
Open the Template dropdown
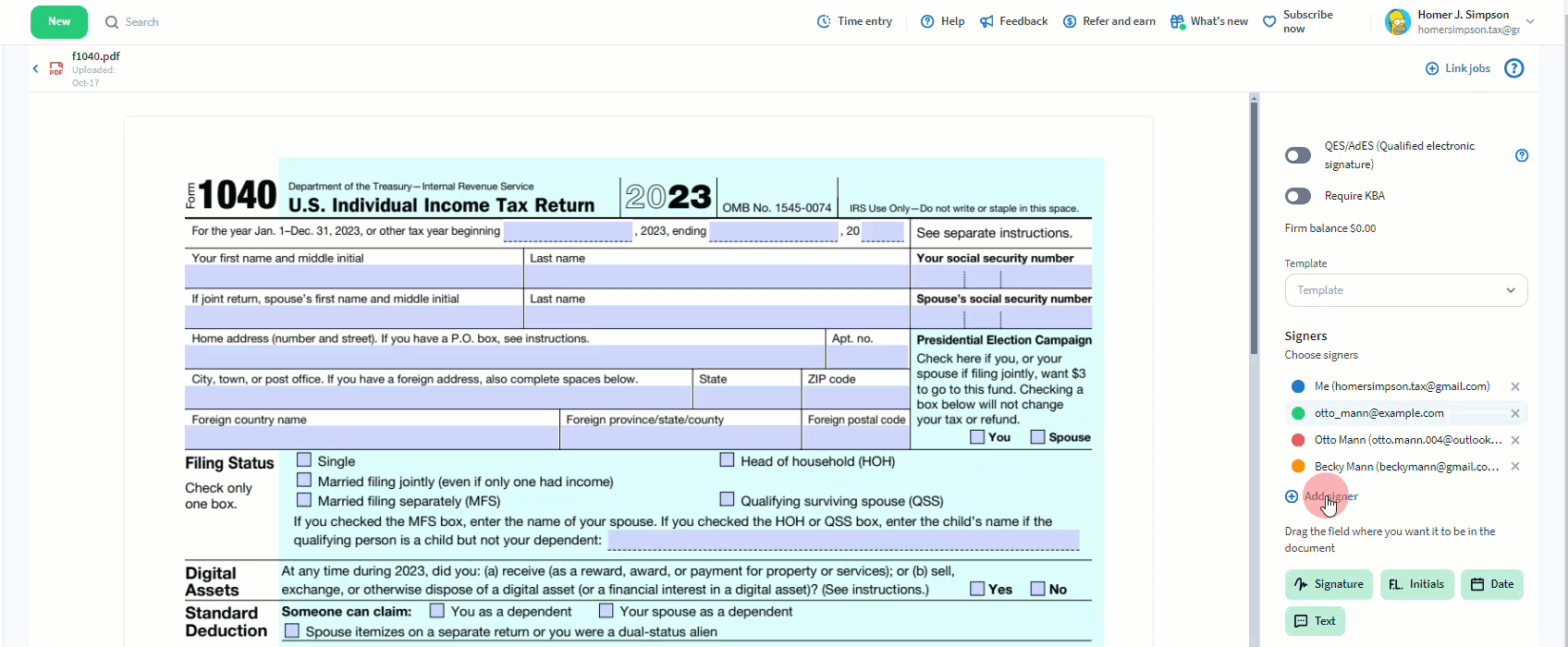[1405, 290]
